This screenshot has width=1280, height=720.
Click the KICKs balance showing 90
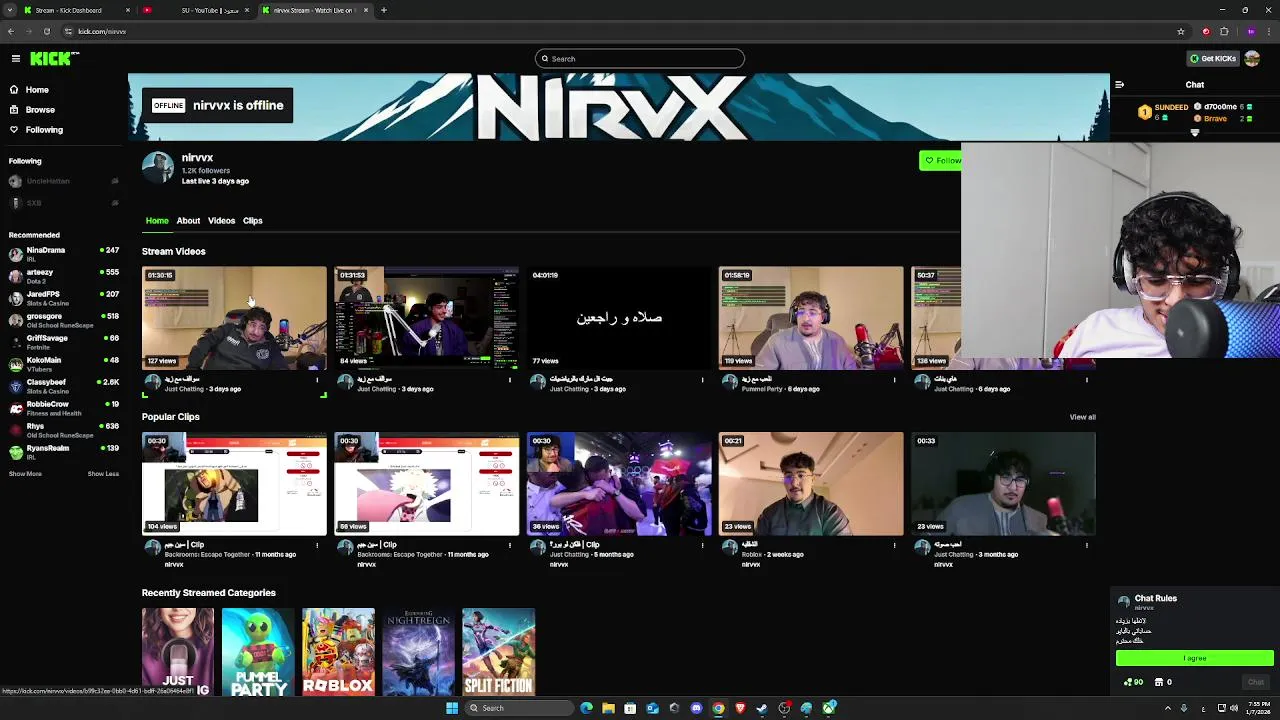pyautogui.click(x=1134, y=682)
